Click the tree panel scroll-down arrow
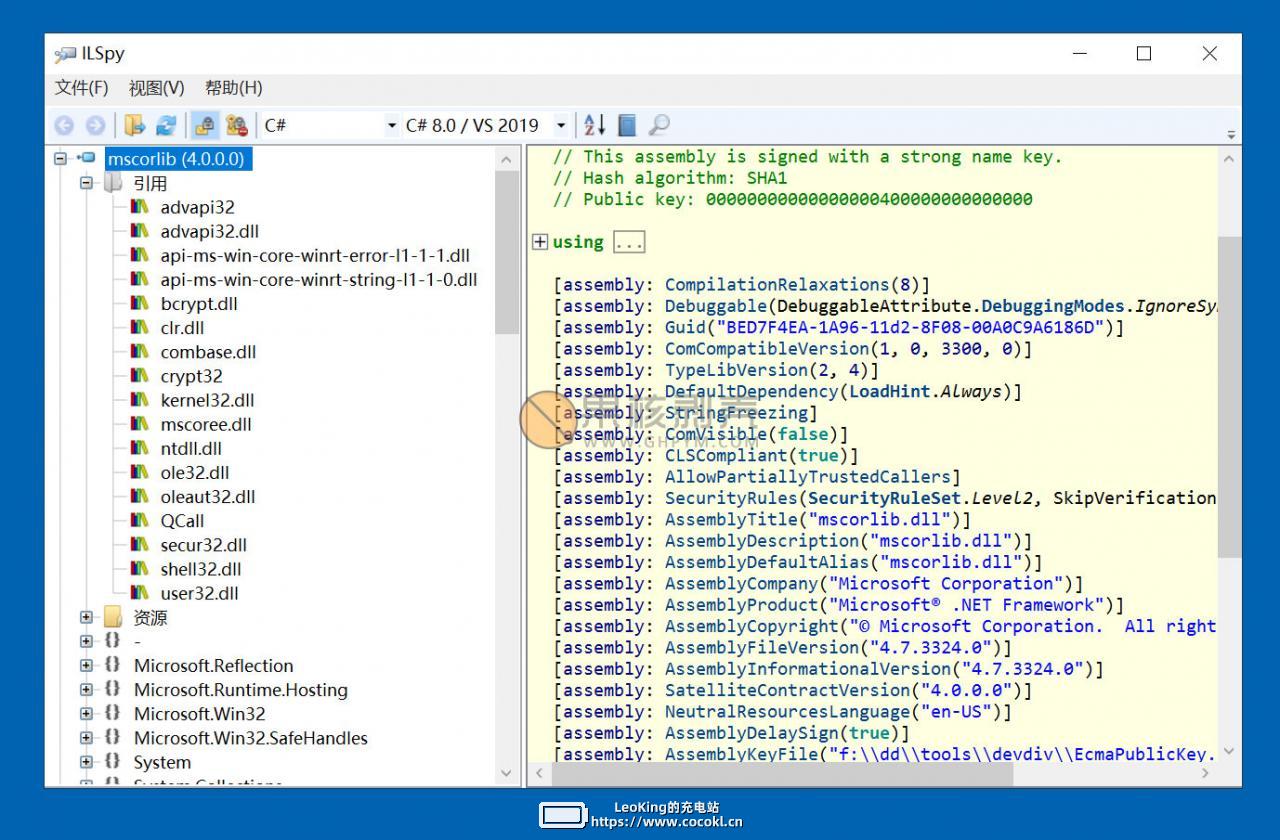The image size is (1280, 840). (x=507, y=773)
